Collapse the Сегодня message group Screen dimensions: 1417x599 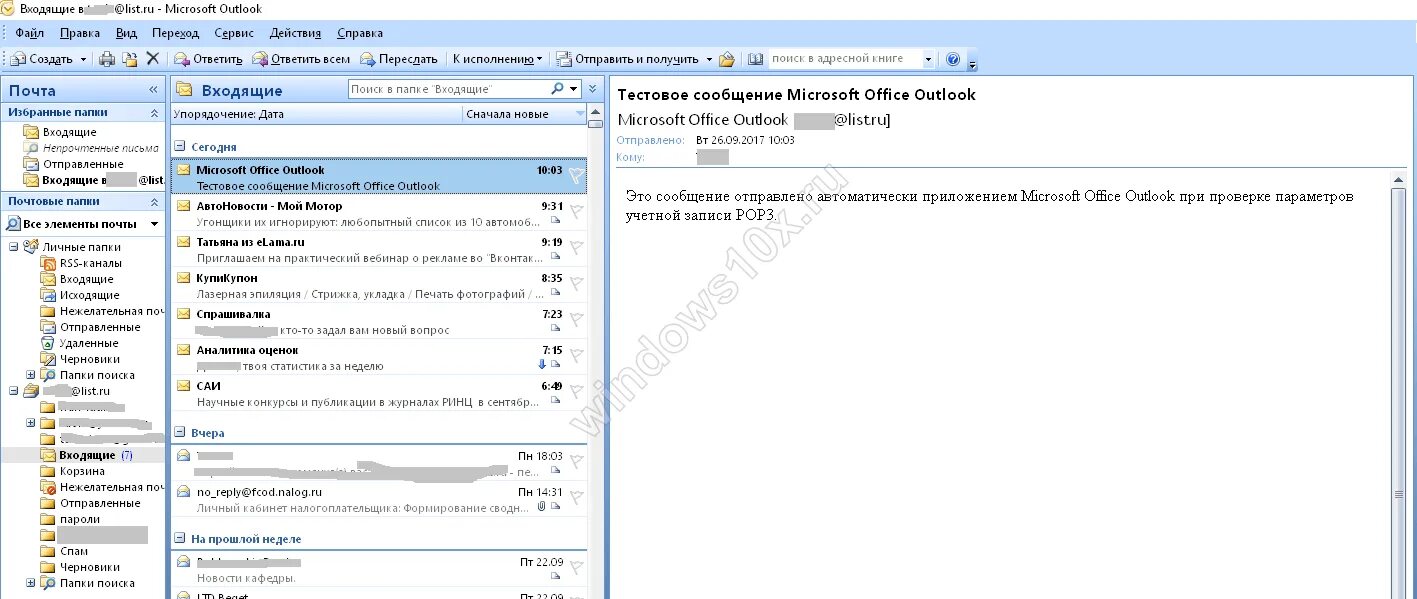pos(181,147)
